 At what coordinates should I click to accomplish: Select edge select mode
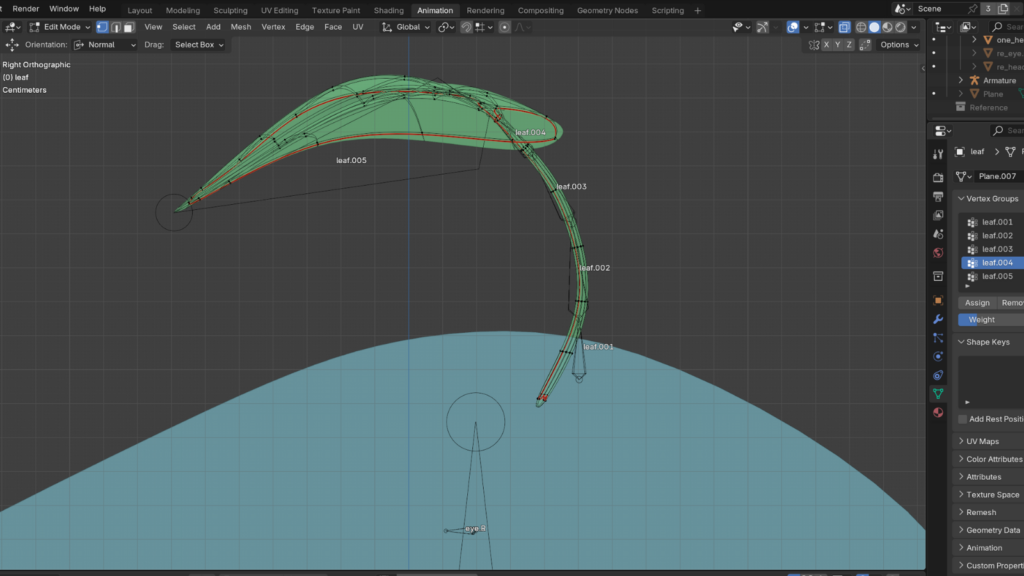coord(116,27)
